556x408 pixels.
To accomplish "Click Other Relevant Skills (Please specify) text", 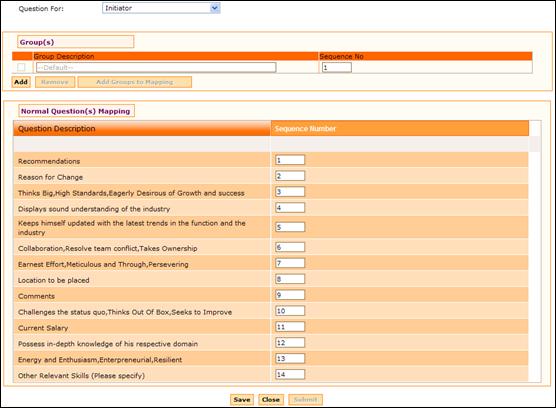I will [81, 376].
